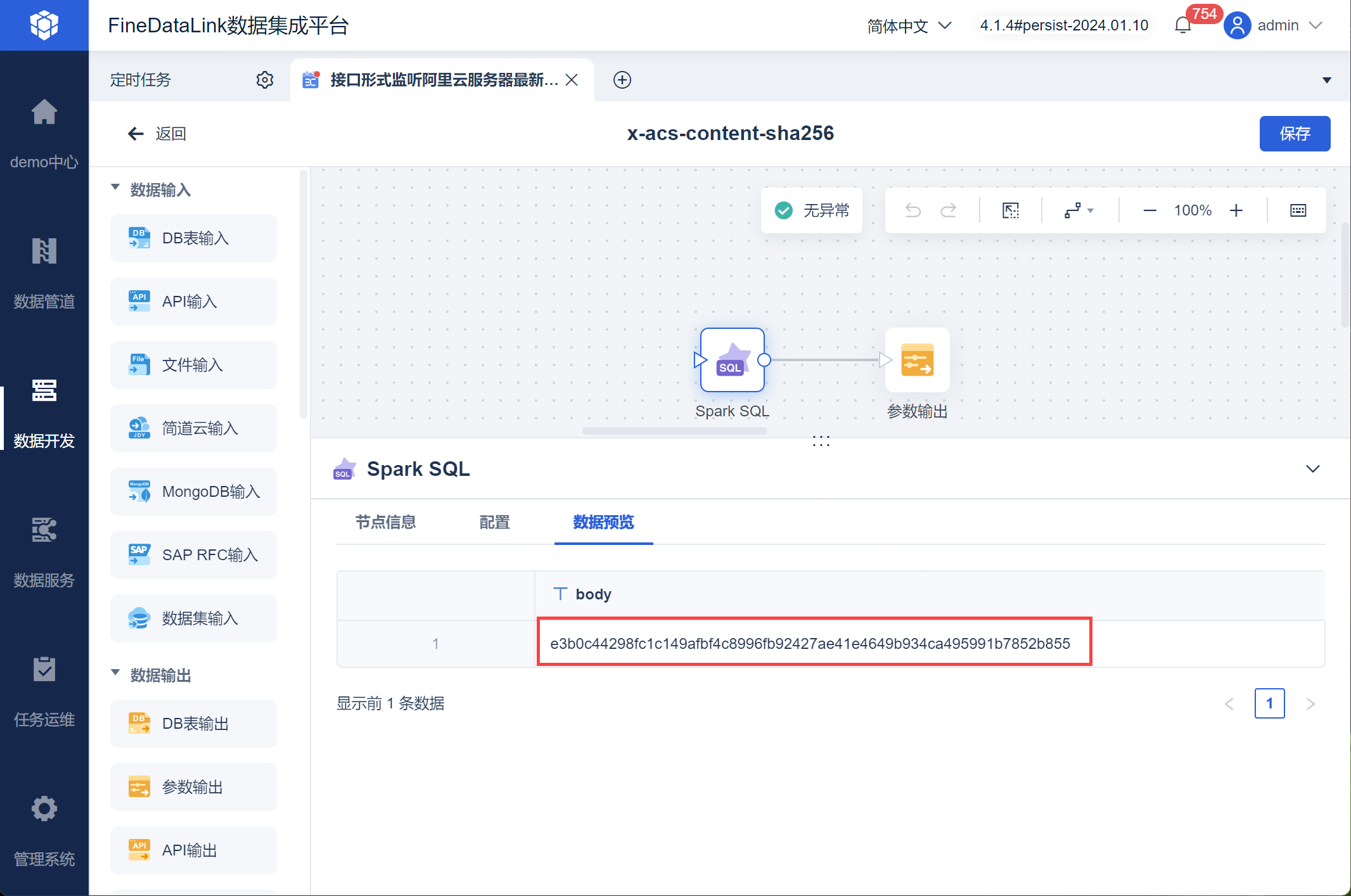This screenshot has height=896, width=1351.
Task: Collapse the Spark SQL panel chevron
Action: click(x=1312, y=469)
